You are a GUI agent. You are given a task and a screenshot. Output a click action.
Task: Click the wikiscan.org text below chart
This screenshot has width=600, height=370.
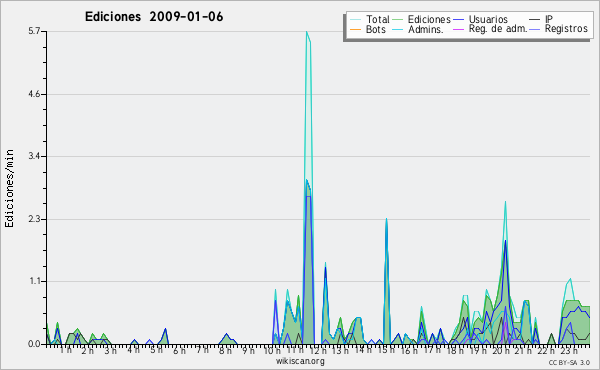(x=300, y=361)
